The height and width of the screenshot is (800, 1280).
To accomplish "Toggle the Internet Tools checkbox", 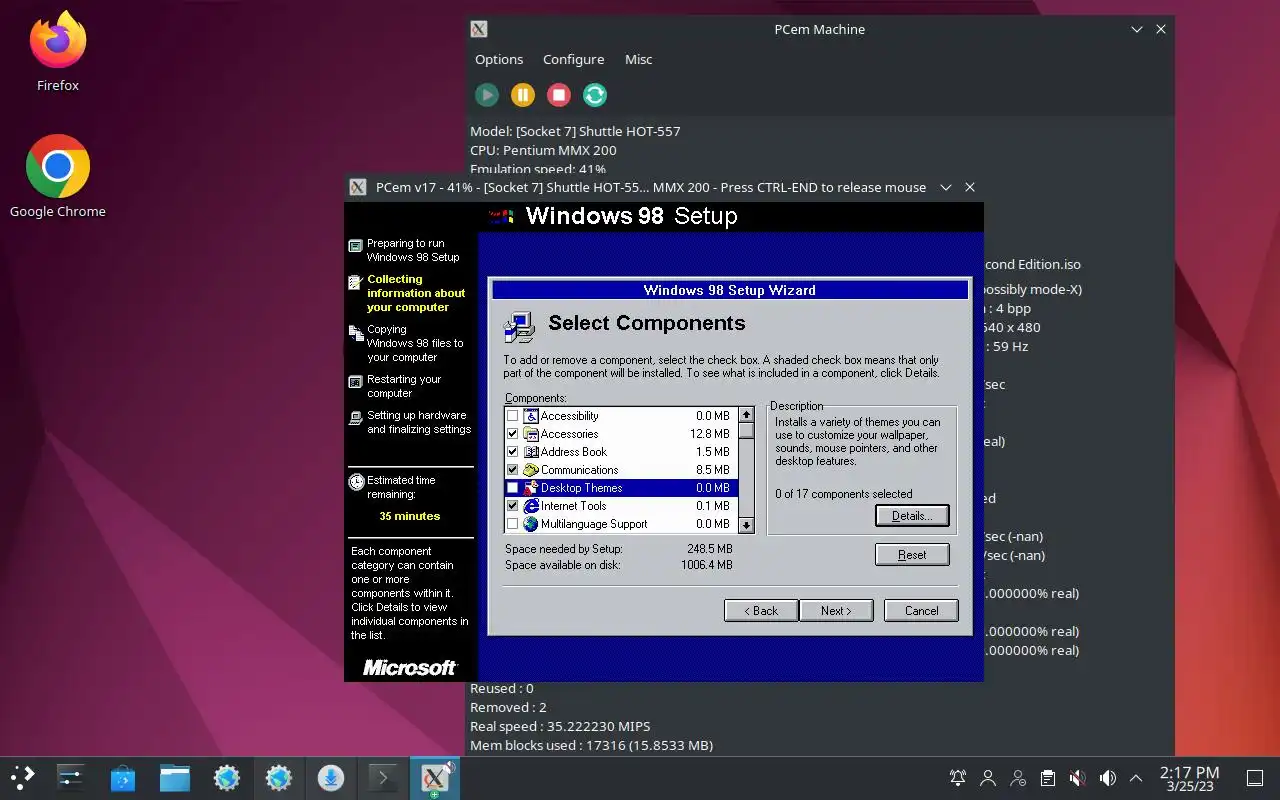I will pos(513,506).
